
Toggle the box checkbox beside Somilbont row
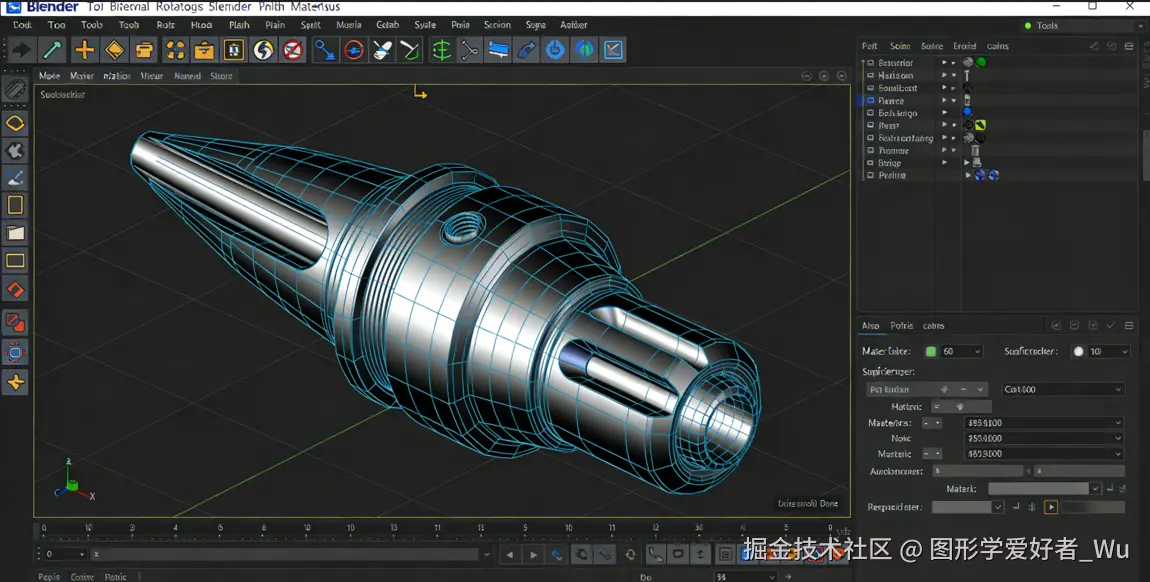[x=871, y=88]
